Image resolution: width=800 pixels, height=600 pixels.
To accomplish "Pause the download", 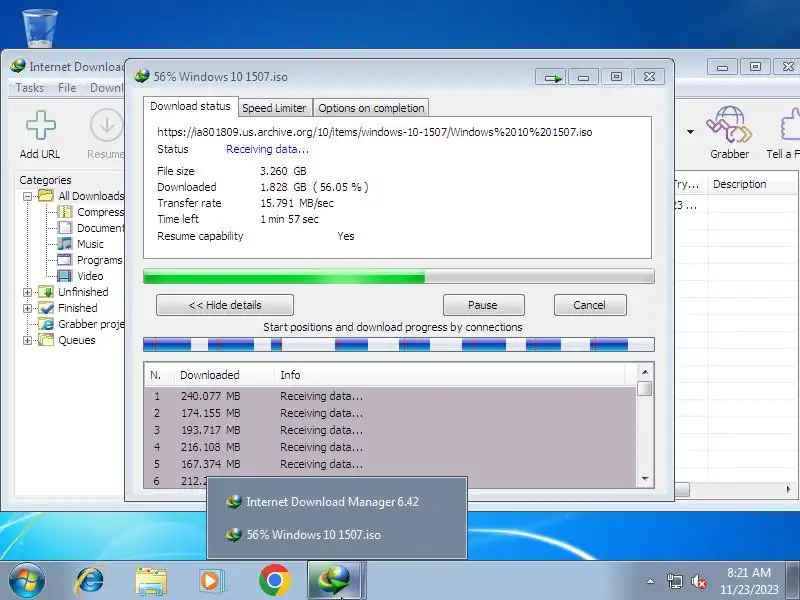I will coord(483,305).
